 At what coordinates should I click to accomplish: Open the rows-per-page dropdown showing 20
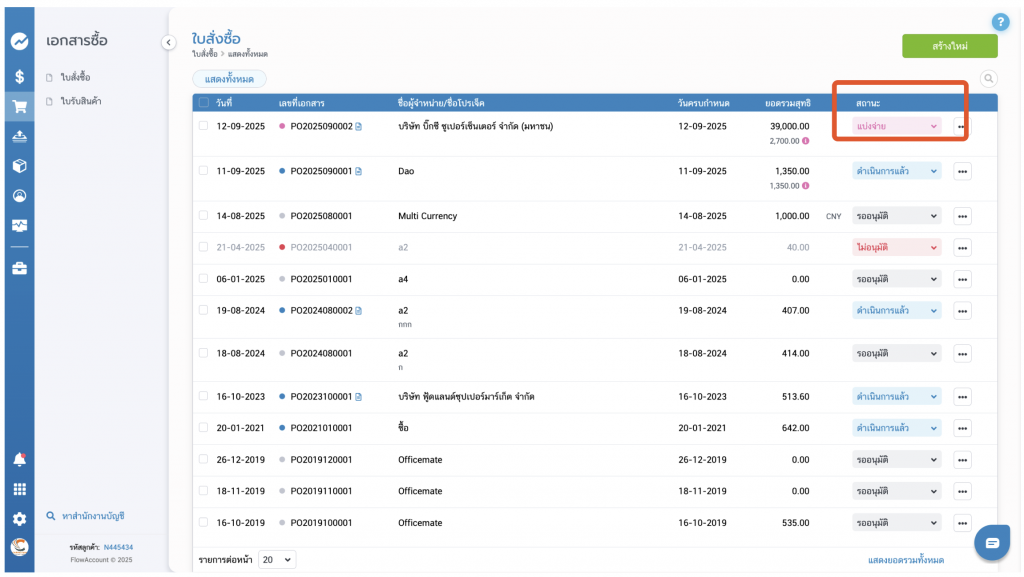click(x=277, y=560)
